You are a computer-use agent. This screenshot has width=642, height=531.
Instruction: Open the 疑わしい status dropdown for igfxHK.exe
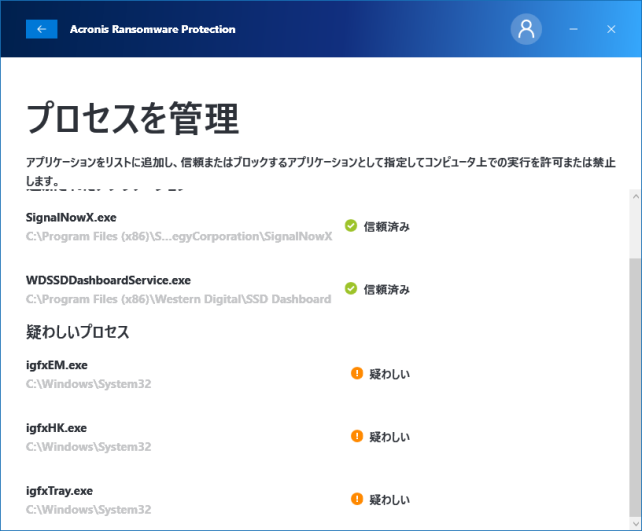pyautogui.click(x=389, y=437)
